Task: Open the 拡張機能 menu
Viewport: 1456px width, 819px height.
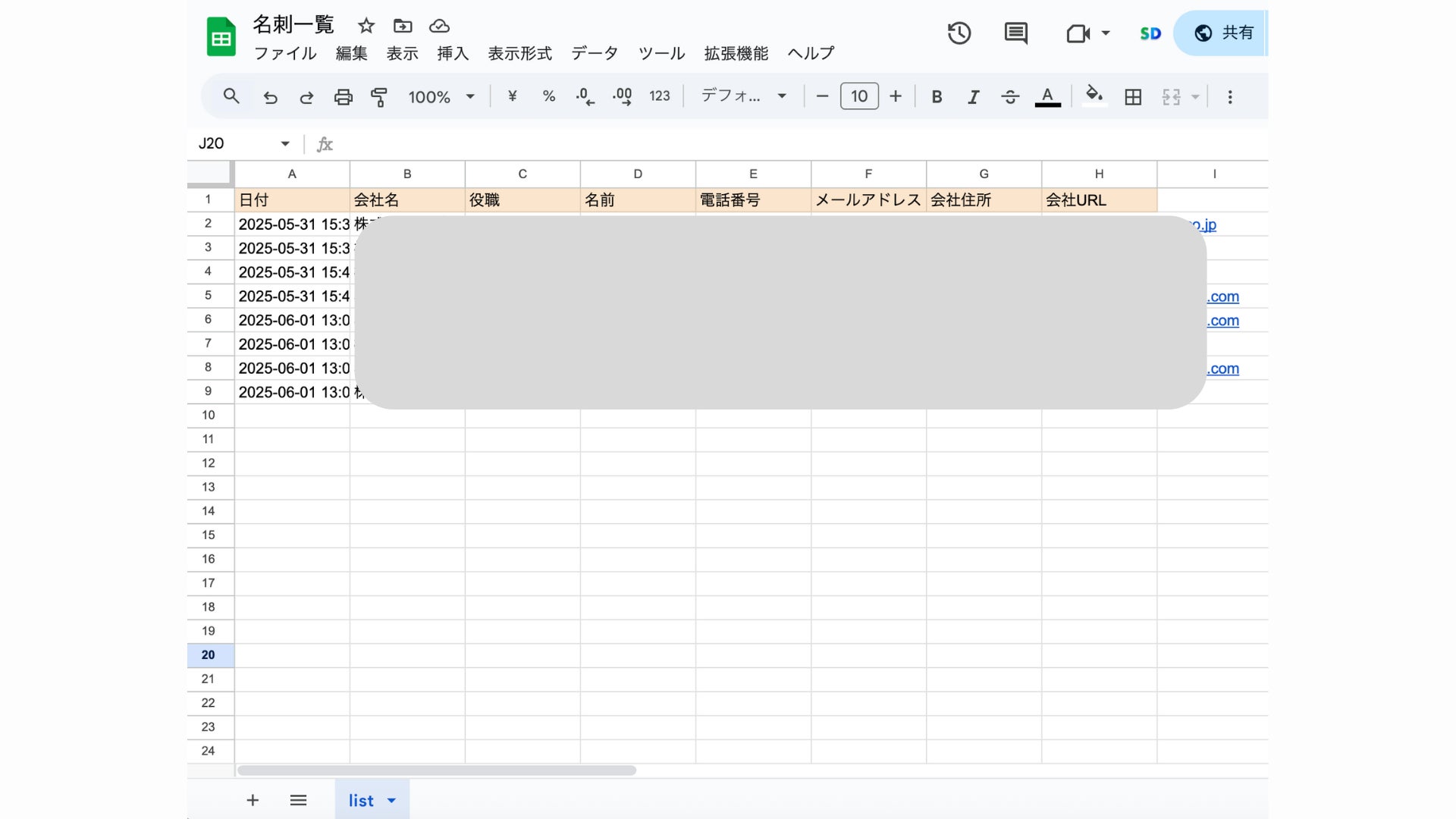Action: pos(736,53)
